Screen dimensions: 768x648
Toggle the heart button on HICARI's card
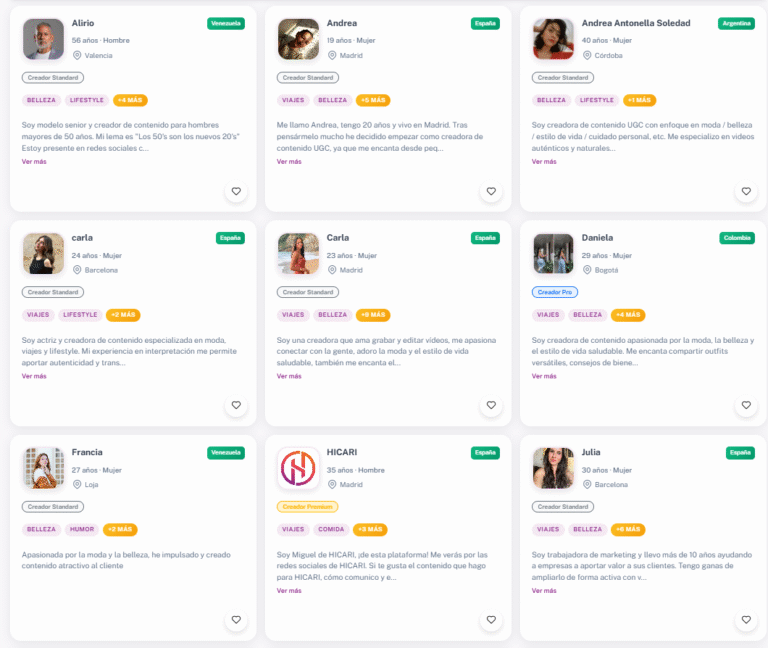point(491,620)
